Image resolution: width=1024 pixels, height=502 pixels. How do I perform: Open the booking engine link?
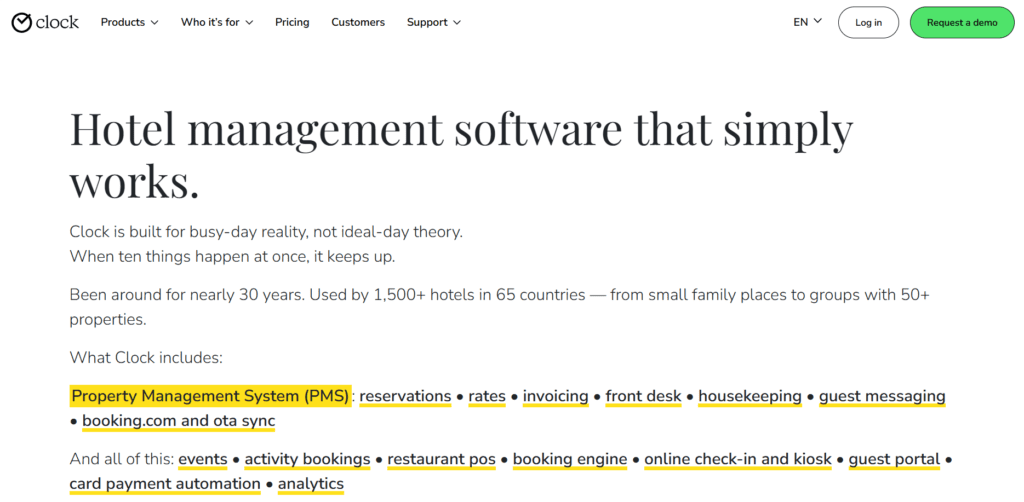coord(570,460)
